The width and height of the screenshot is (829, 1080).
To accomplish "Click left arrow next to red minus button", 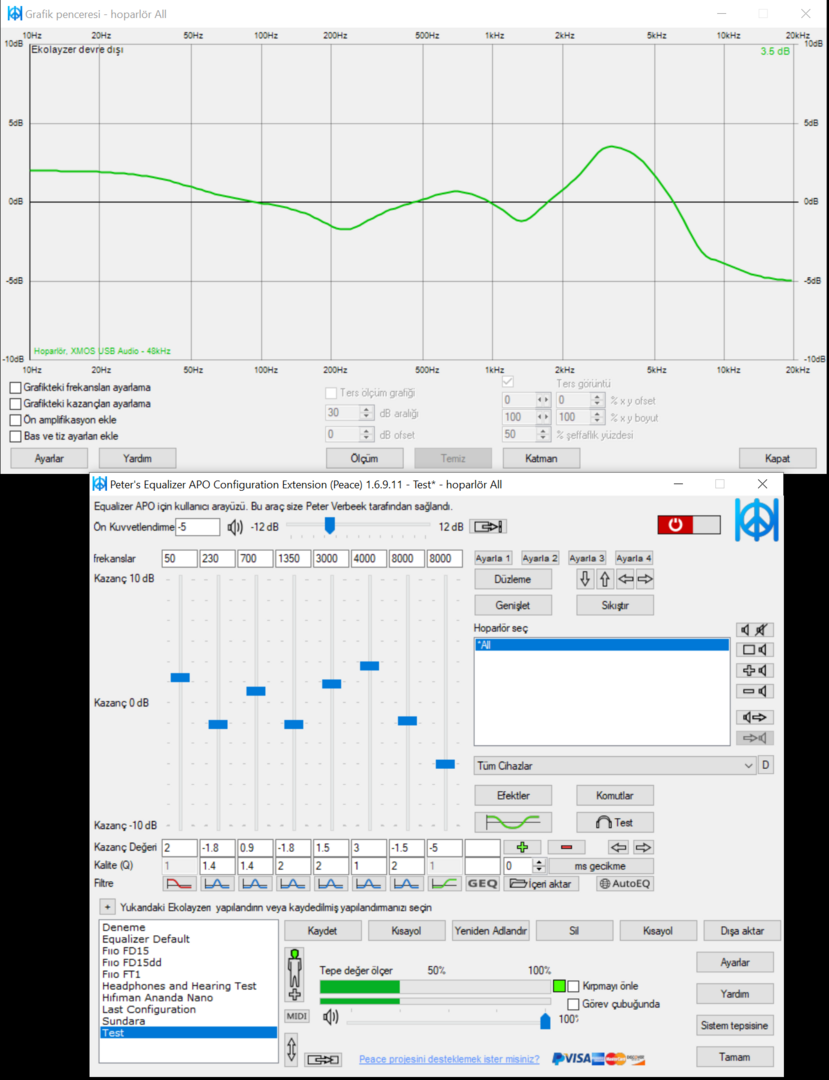I will [x=619, y=847].
